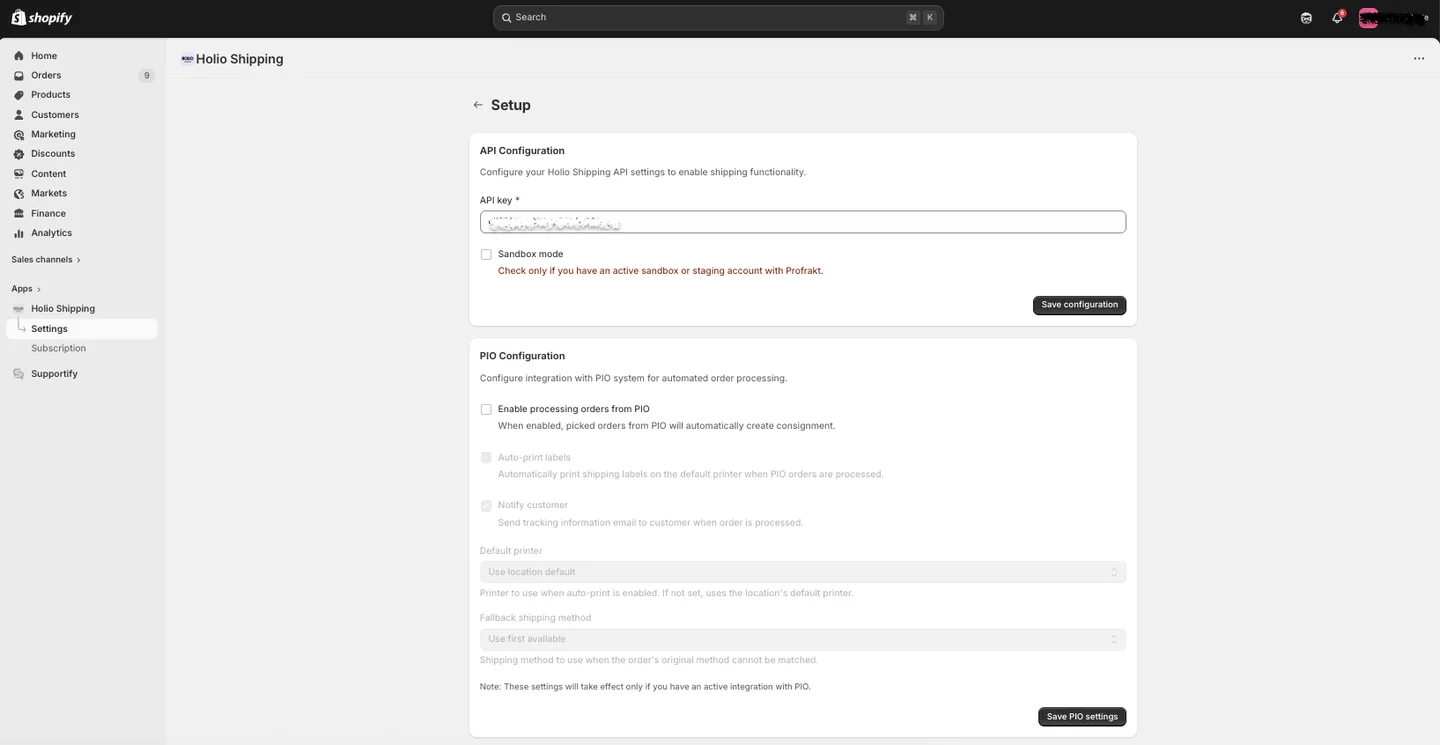
Task: Open the Fallback shipping method dropdown
Action: coord(803,639)
